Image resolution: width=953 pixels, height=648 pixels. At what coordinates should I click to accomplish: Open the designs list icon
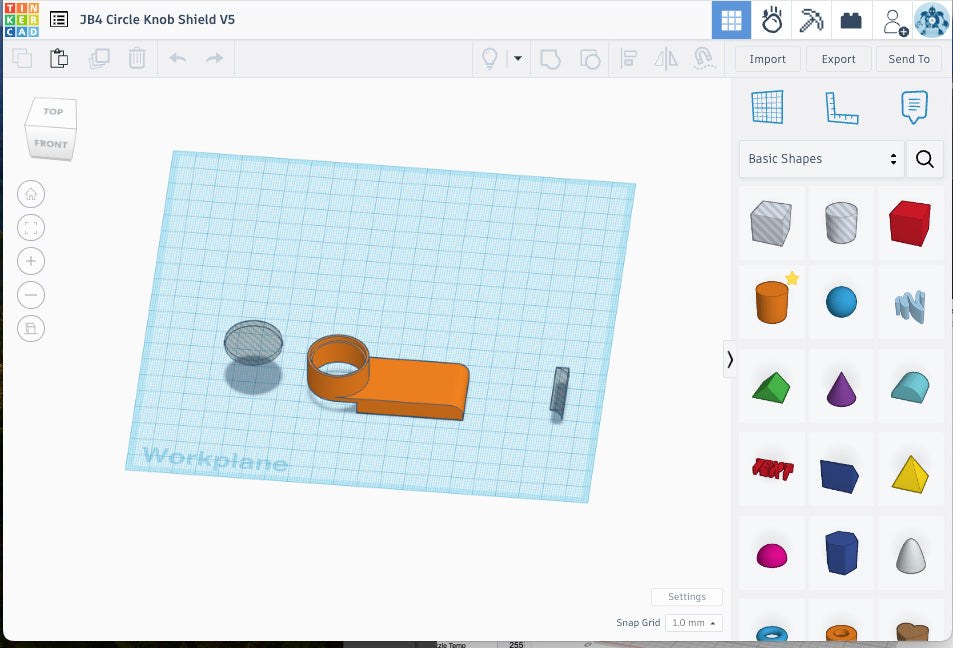click(59, 19)
